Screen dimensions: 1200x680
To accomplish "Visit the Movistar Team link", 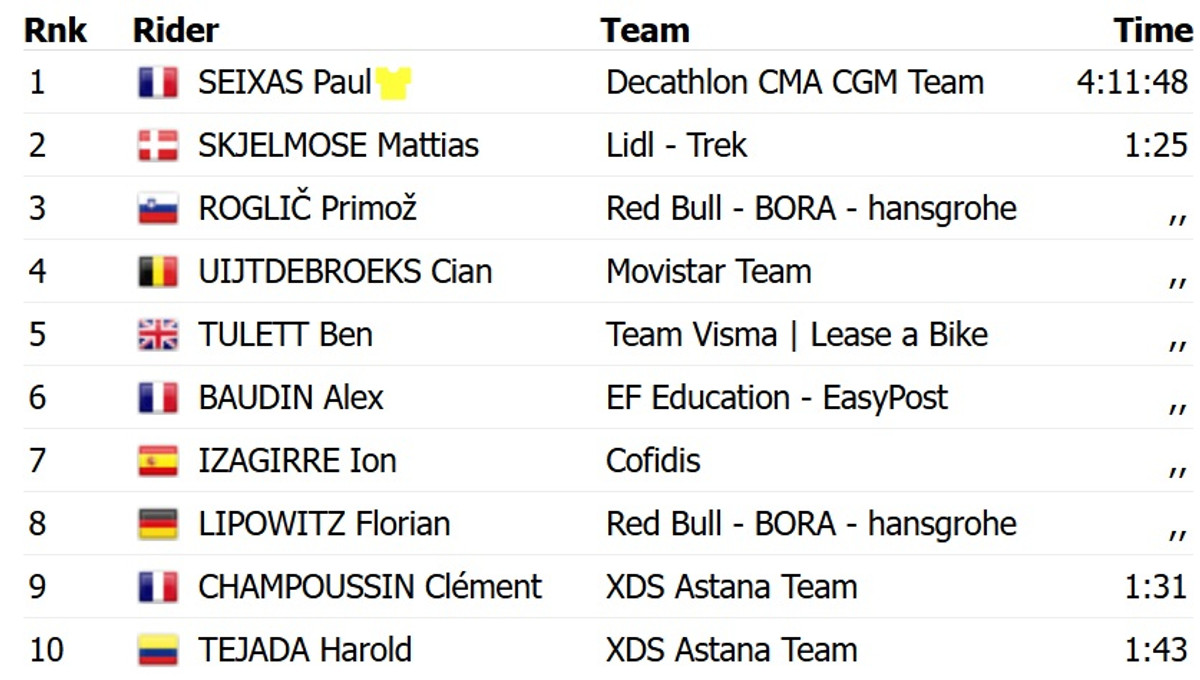I will tap(708, 271).
